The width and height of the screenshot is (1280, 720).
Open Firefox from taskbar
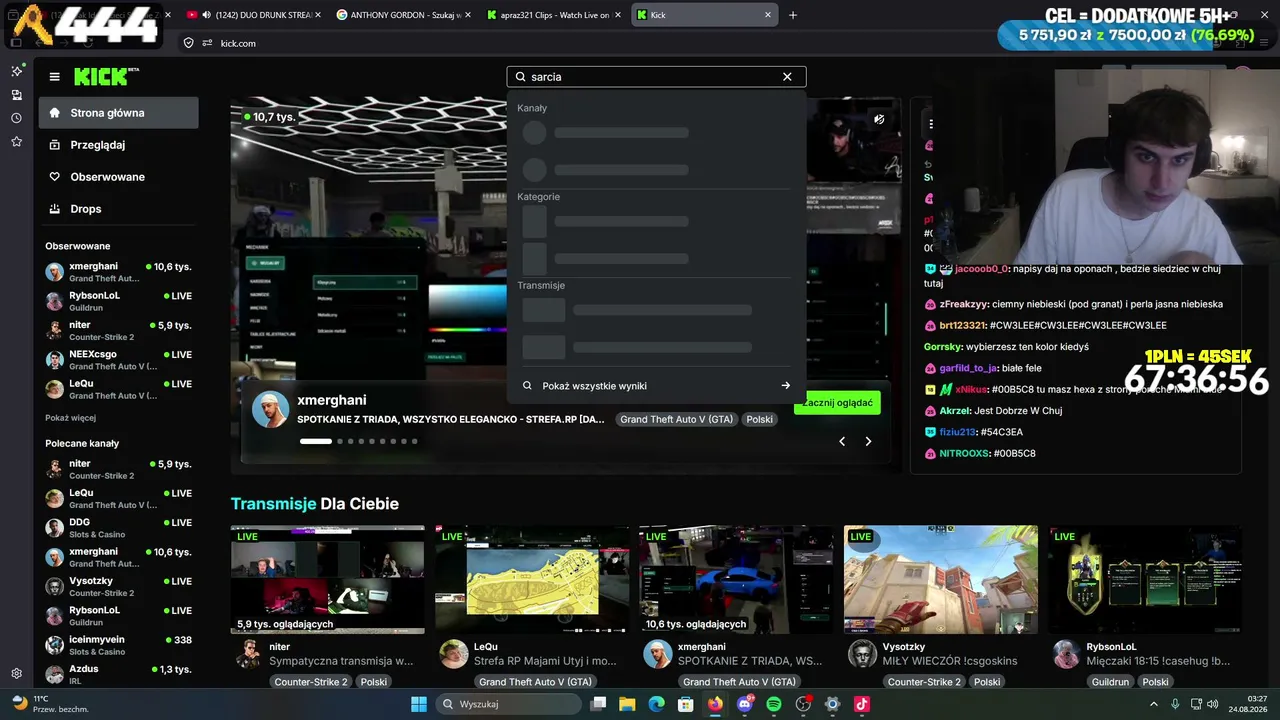click(715, 704)
